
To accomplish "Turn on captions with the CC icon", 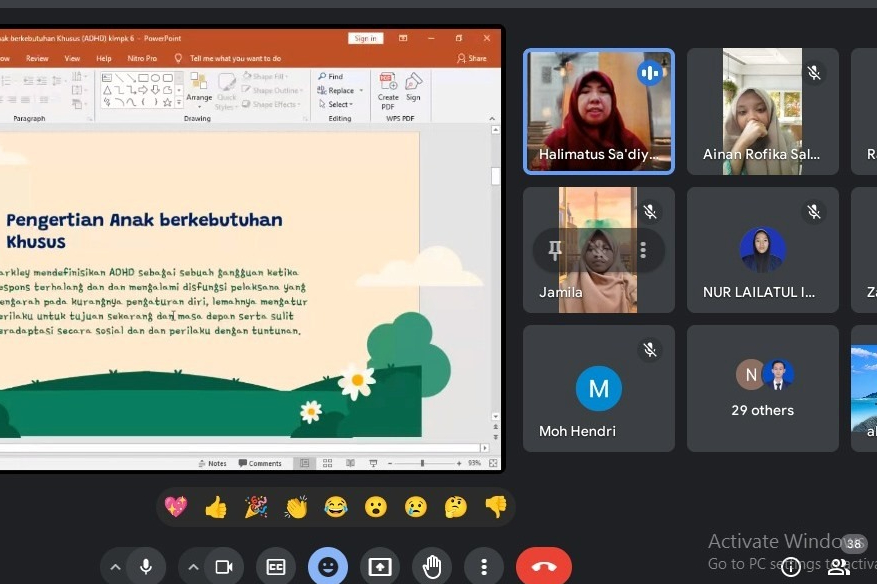I will tap(275, 565).
